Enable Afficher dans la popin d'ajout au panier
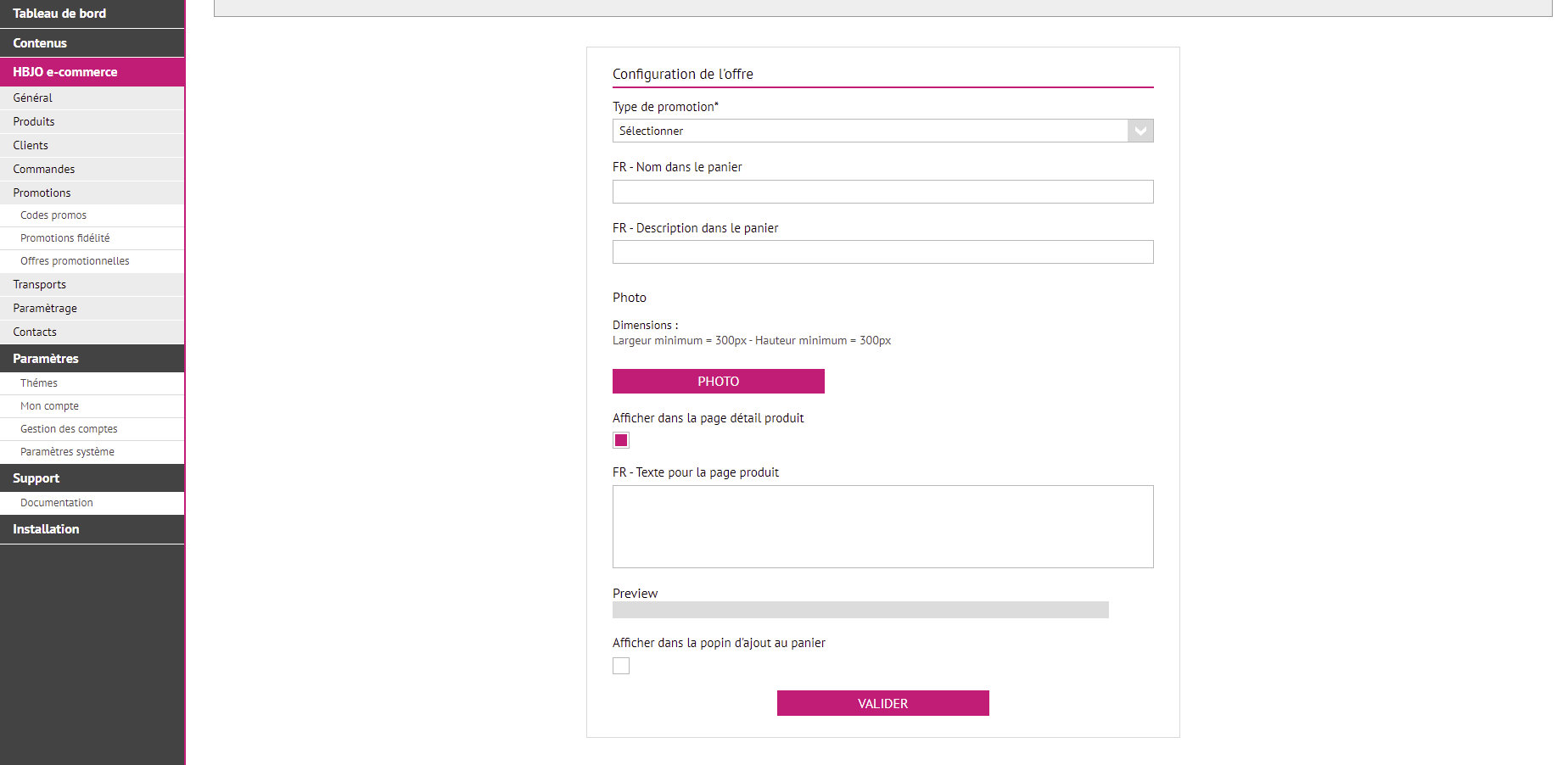 [x=621, y=666]
